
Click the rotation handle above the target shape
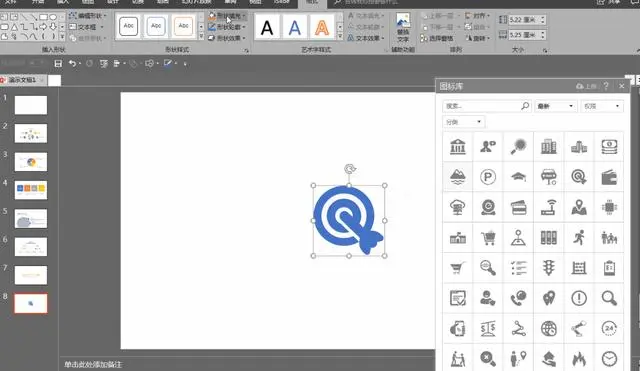point(350,169)
